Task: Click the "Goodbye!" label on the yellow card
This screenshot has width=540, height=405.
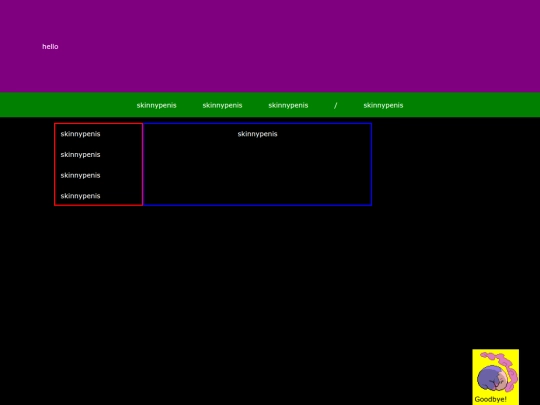Action: (490, 399)
